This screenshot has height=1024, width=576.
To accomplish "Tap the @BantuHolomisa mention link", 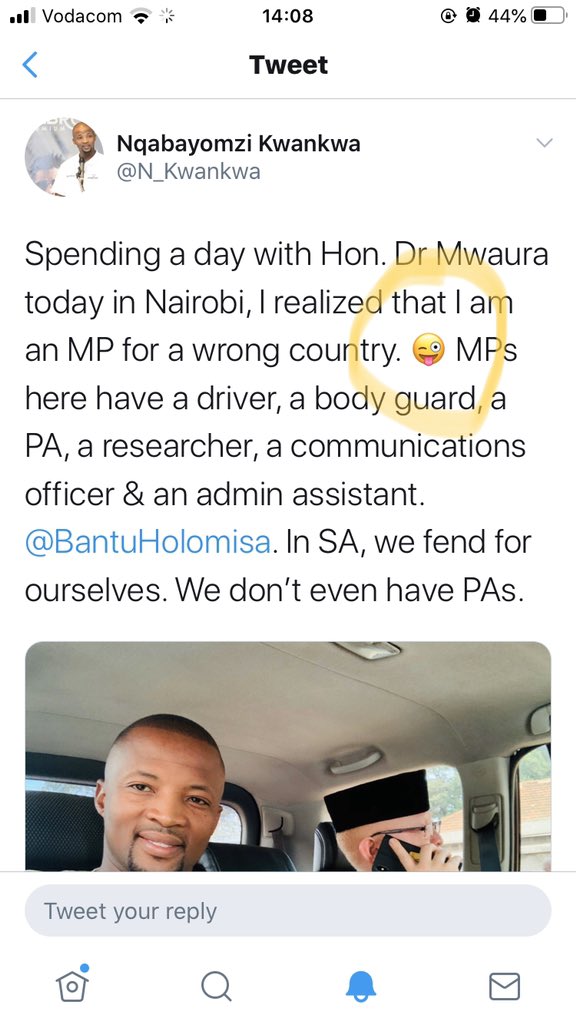I will [x=148, y=543].
